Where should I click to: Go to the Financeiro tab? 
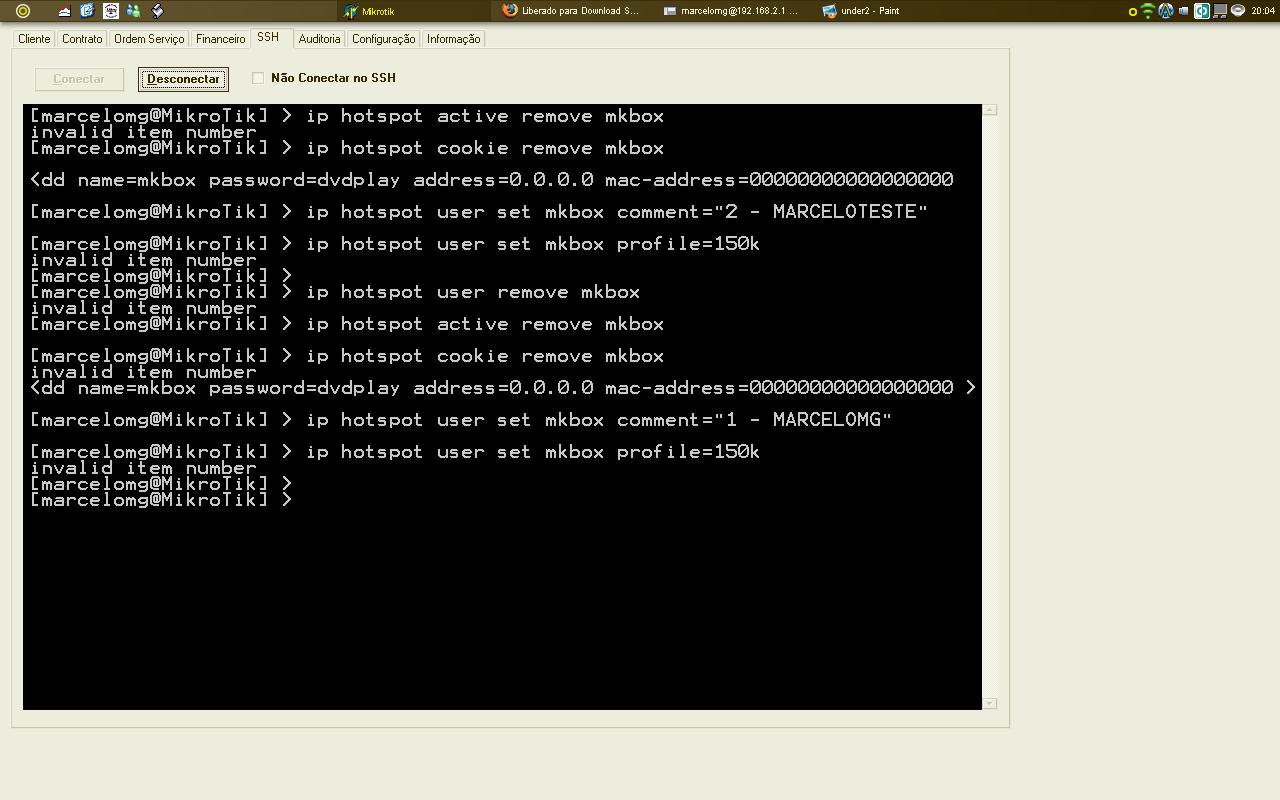coord(221,39)
